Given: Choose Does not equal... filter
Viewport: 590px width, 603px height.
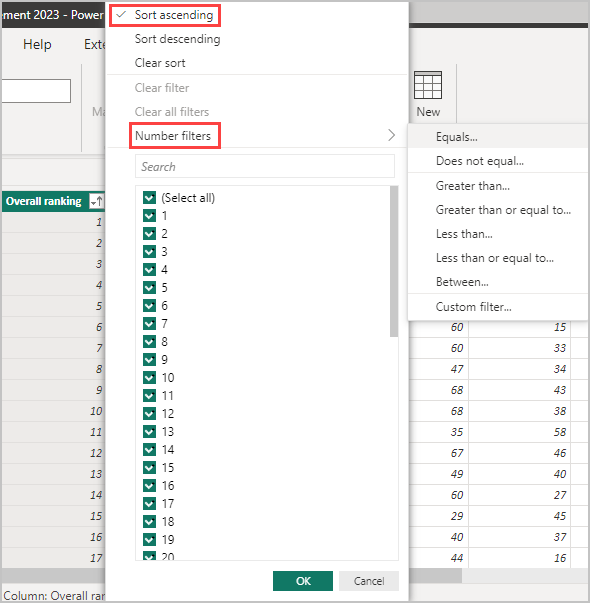Looking at the screenshot, I should (480, 161).
